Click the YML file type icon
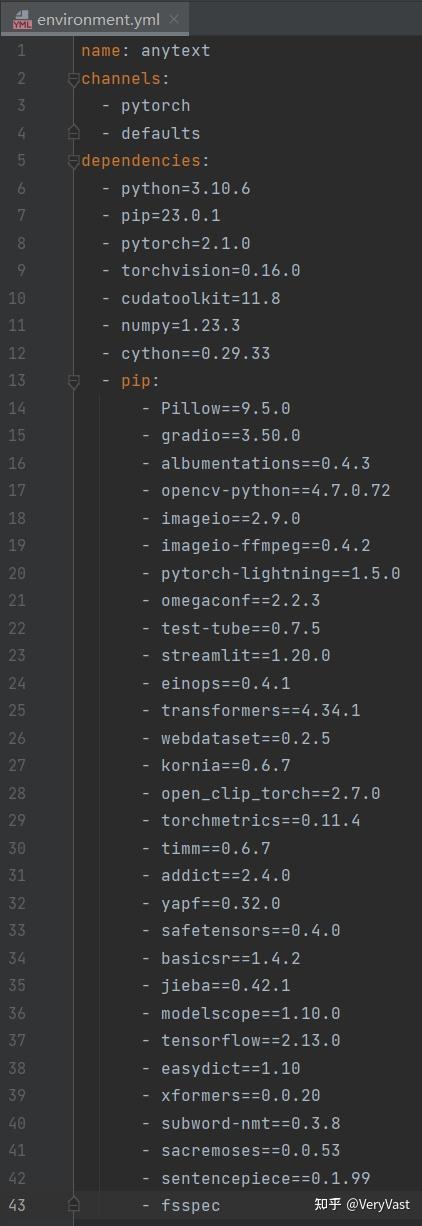This screenshot has width=422, height=1226. click(x=21, y=19)
